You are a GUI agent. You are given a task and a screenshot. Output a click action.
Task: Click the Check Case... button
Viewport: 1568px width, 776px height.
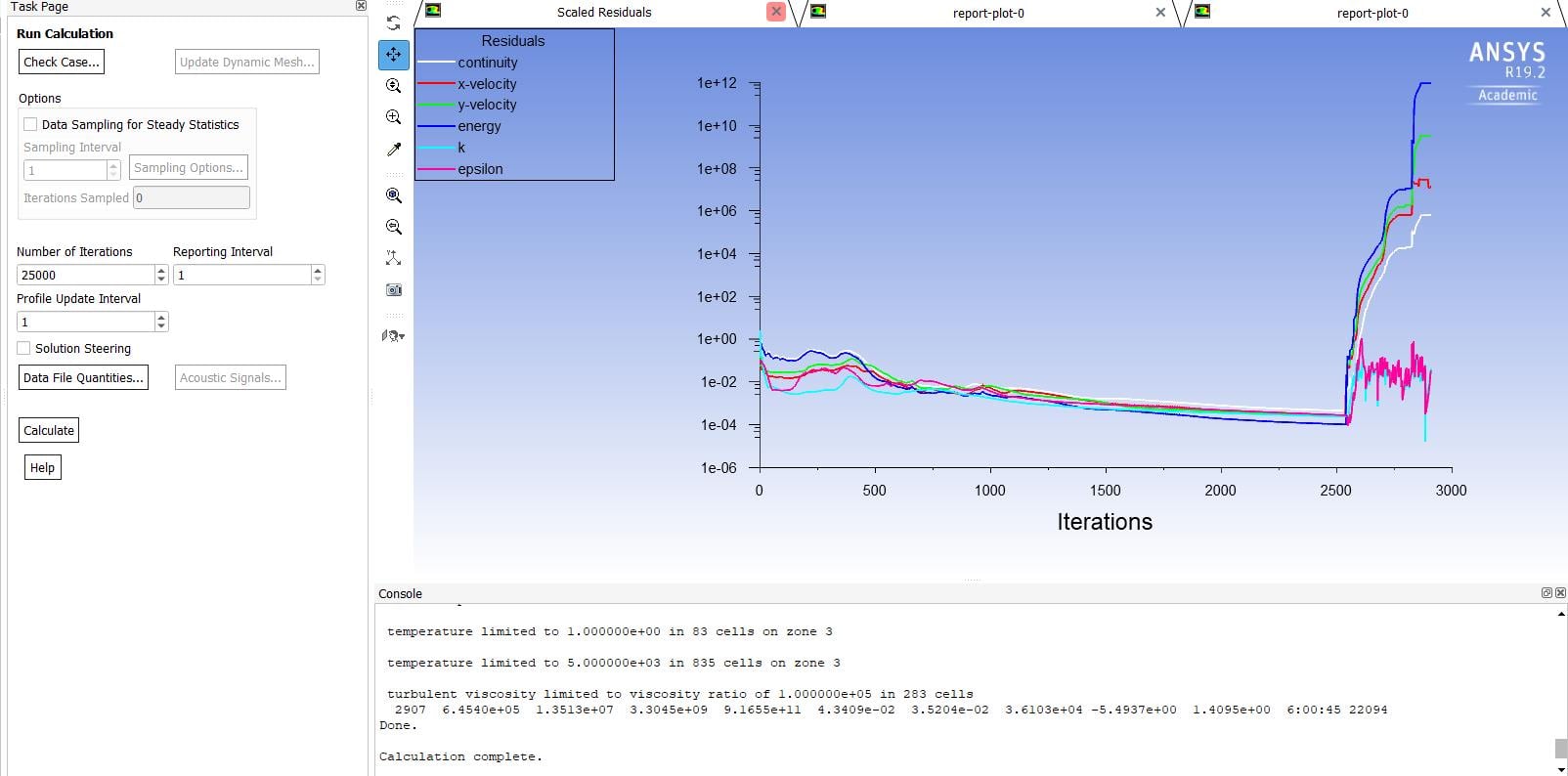[x=61, y=62]
